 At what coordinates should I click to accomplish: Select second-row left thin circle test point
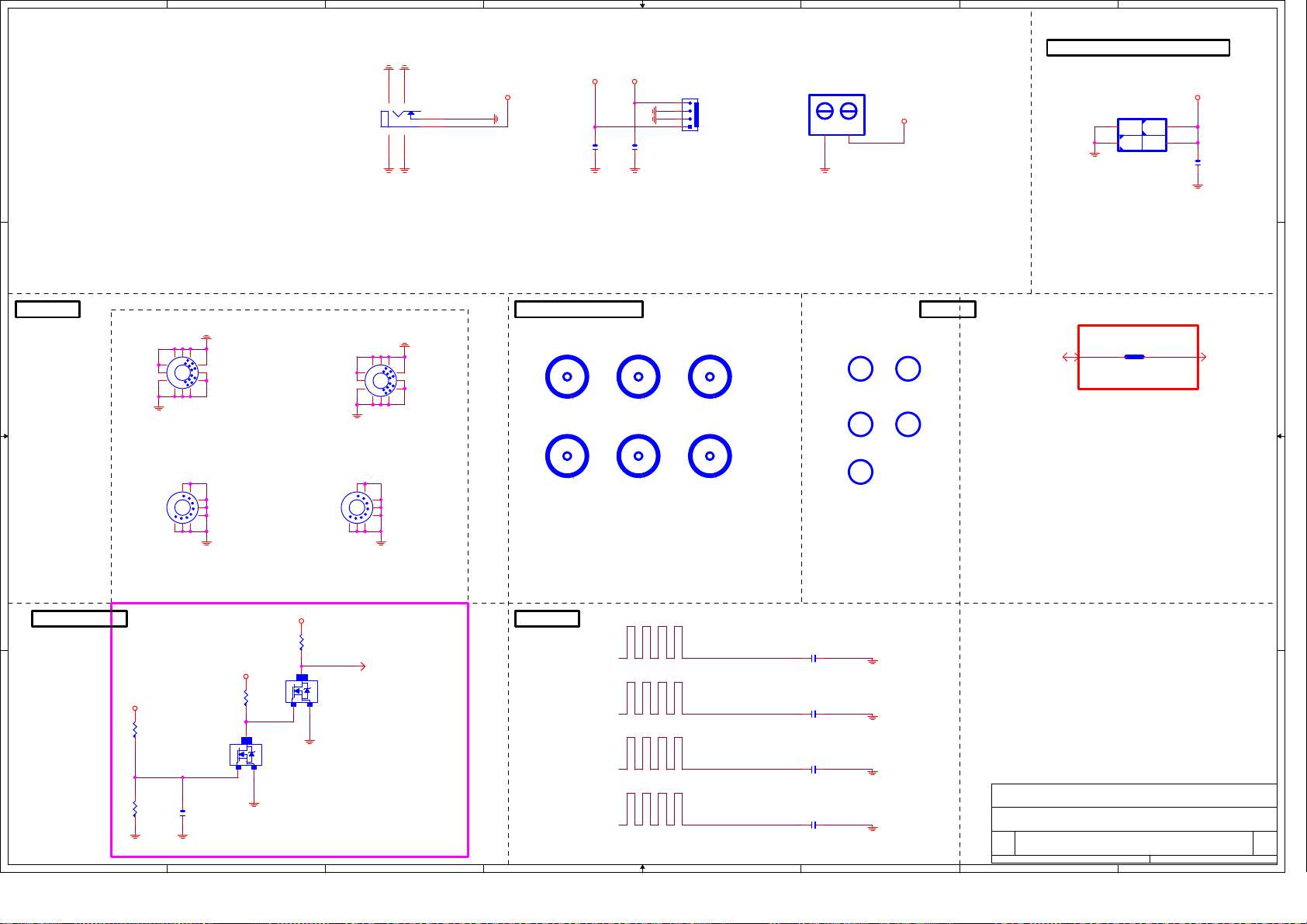coord(860,424)
